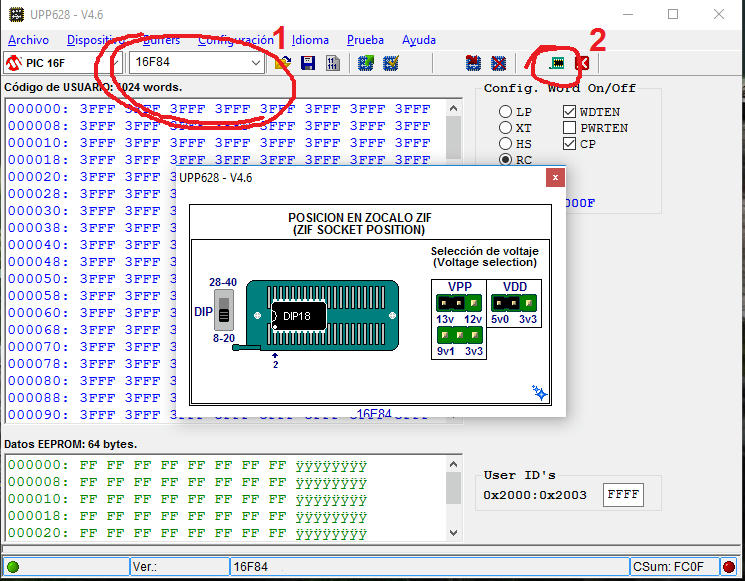Open the Configuración menu
745x581 pixels.
236,40
